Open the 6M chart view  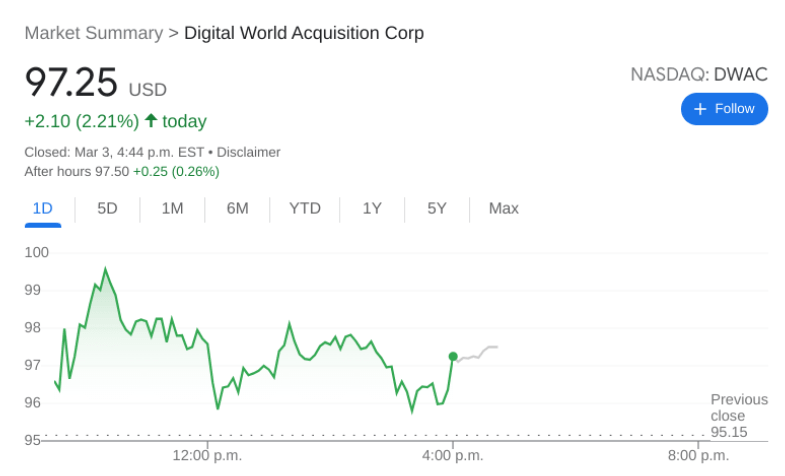point(237,208)
